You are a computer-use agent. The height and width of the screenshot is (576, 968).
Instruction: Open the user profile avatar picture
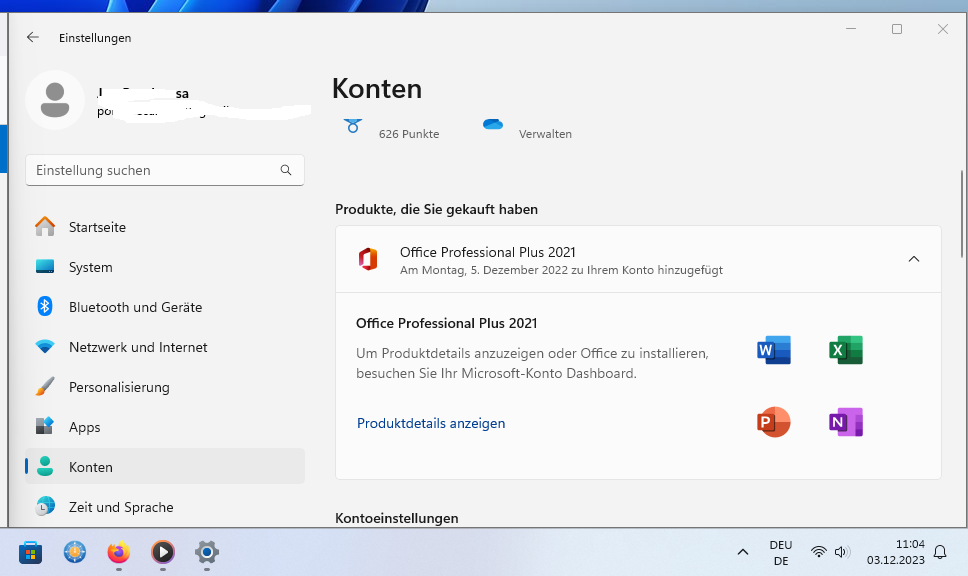click(55, 100)
